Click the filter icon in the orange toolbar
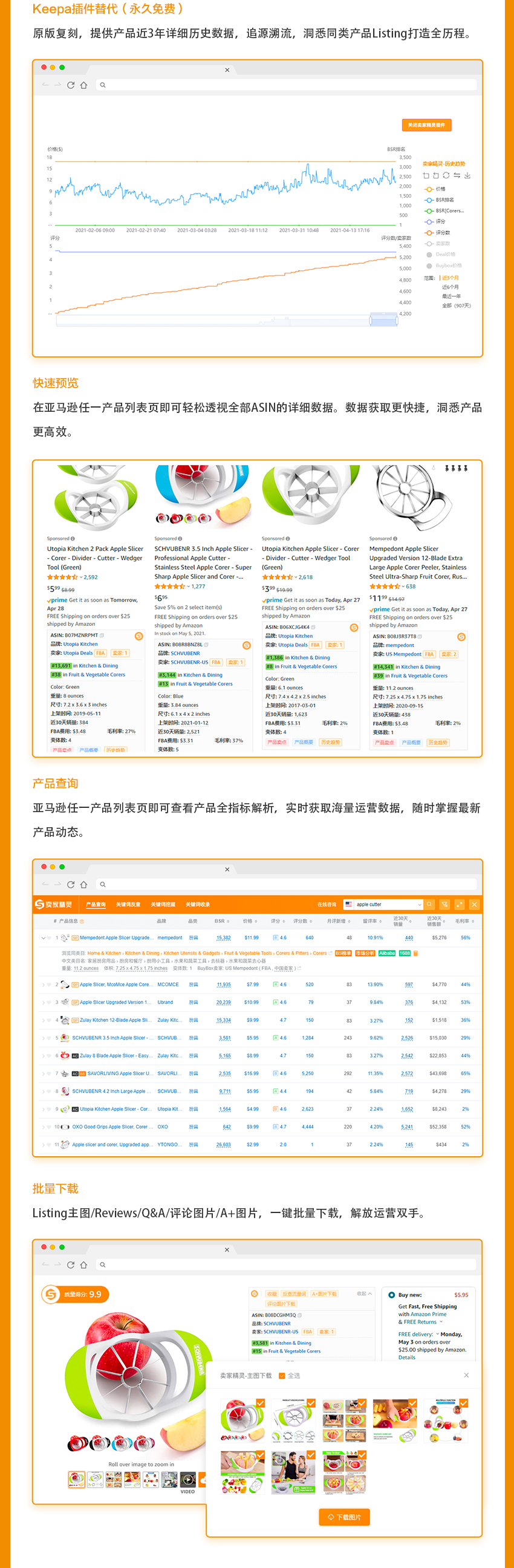The width and height of the screenshot is (514, 1568). click(x=444, y=905)
